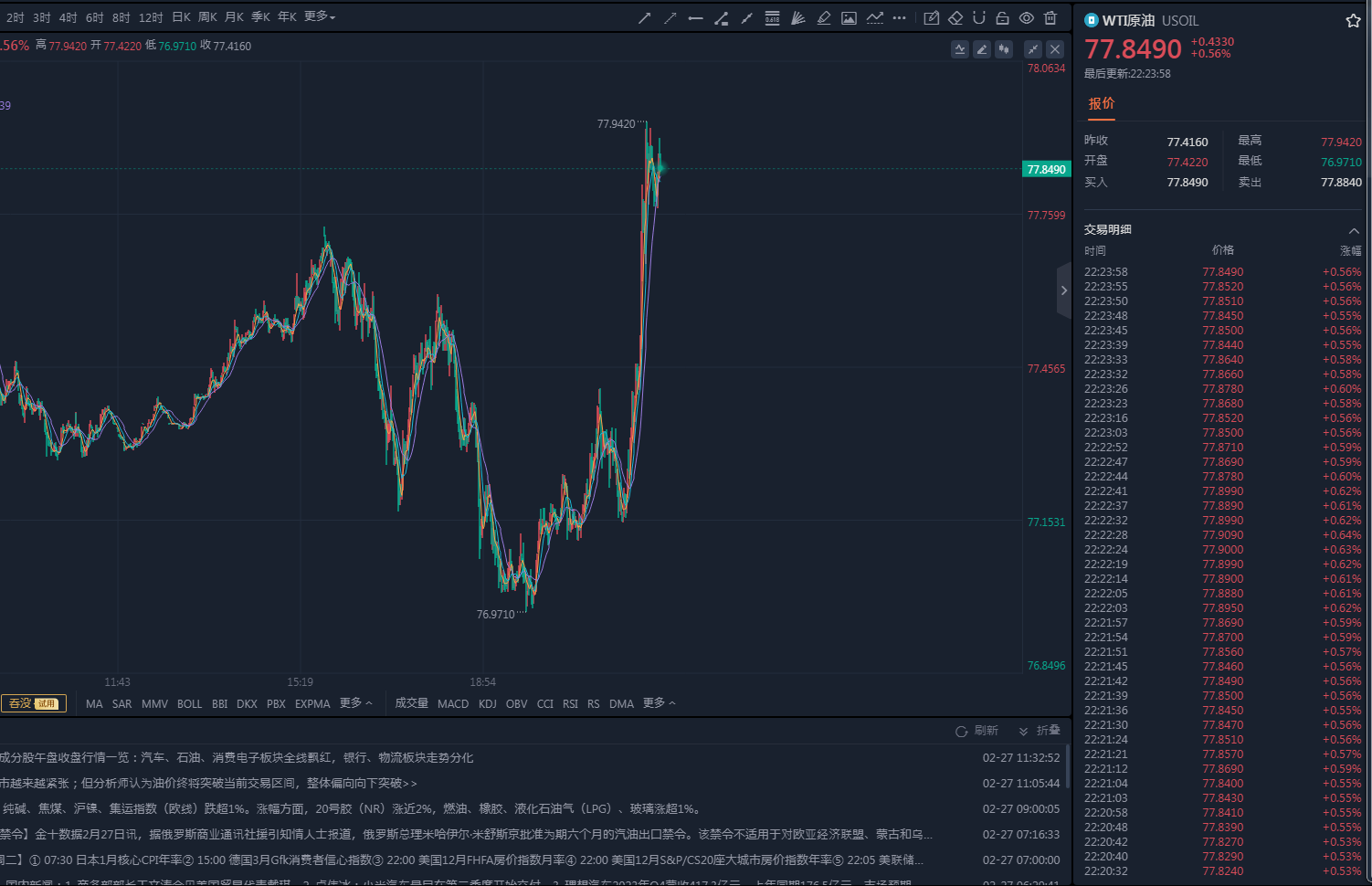This screenshot has width=1372, height=886.
Task: Toggle the drawing lock icon
Action: [x=1003, y=18]
